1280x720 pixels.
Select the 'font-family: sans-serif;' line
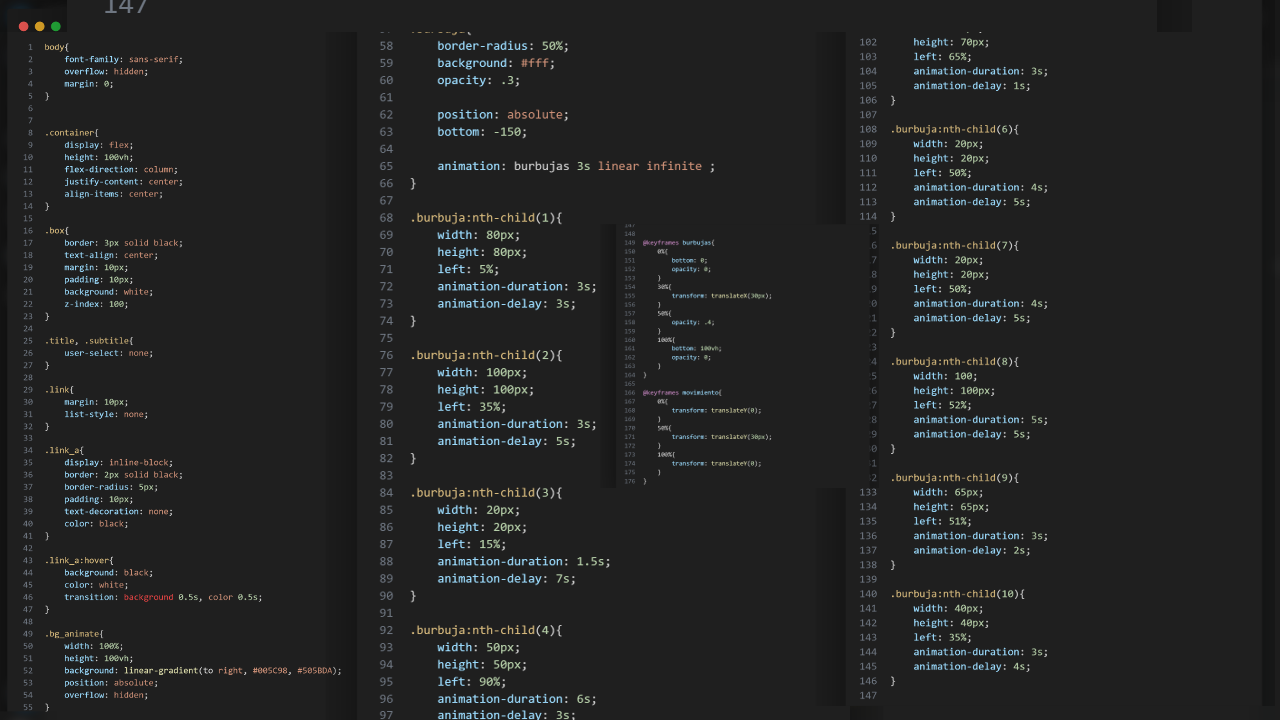123,59
